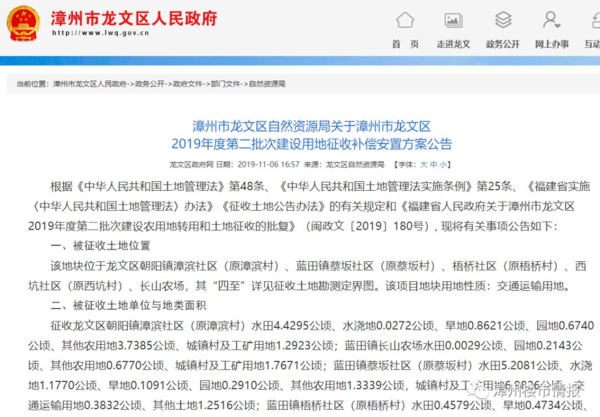Open the 首页 navigation menu item
The width and height of the screenshot is (600, 417).
point(405,45)
